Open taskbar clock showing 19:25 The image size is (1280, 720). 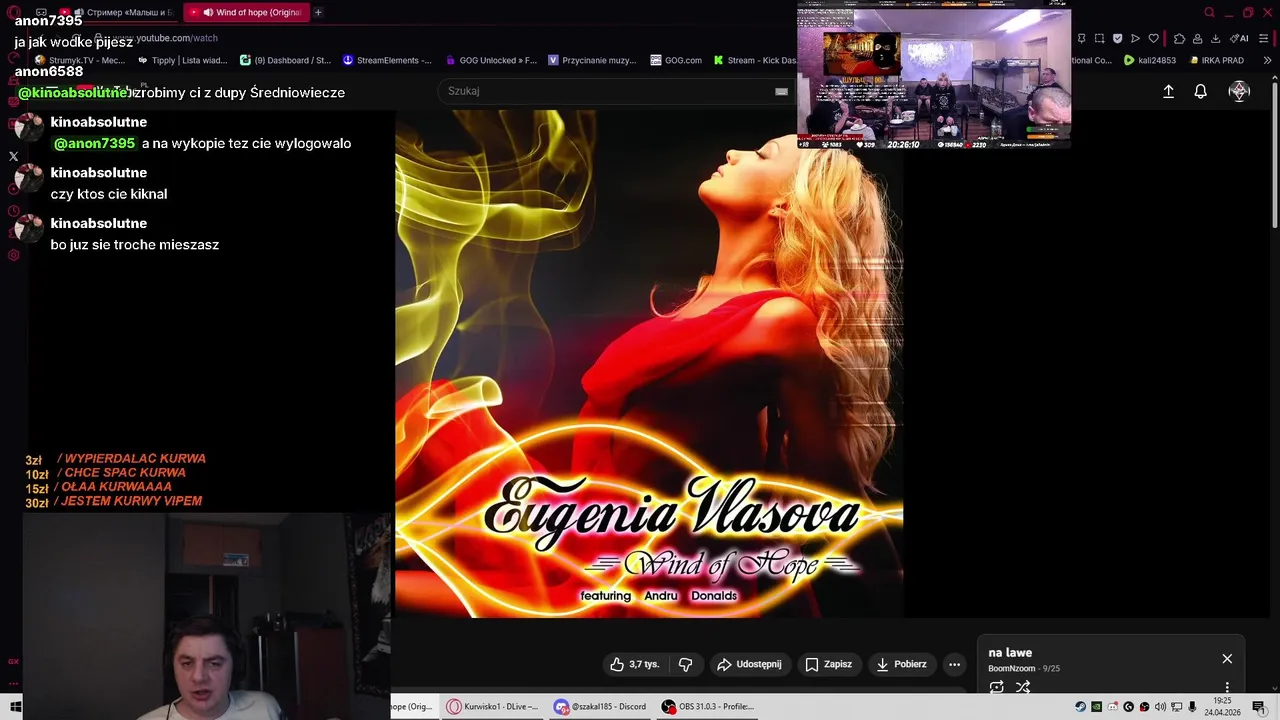pos(1222,707)
